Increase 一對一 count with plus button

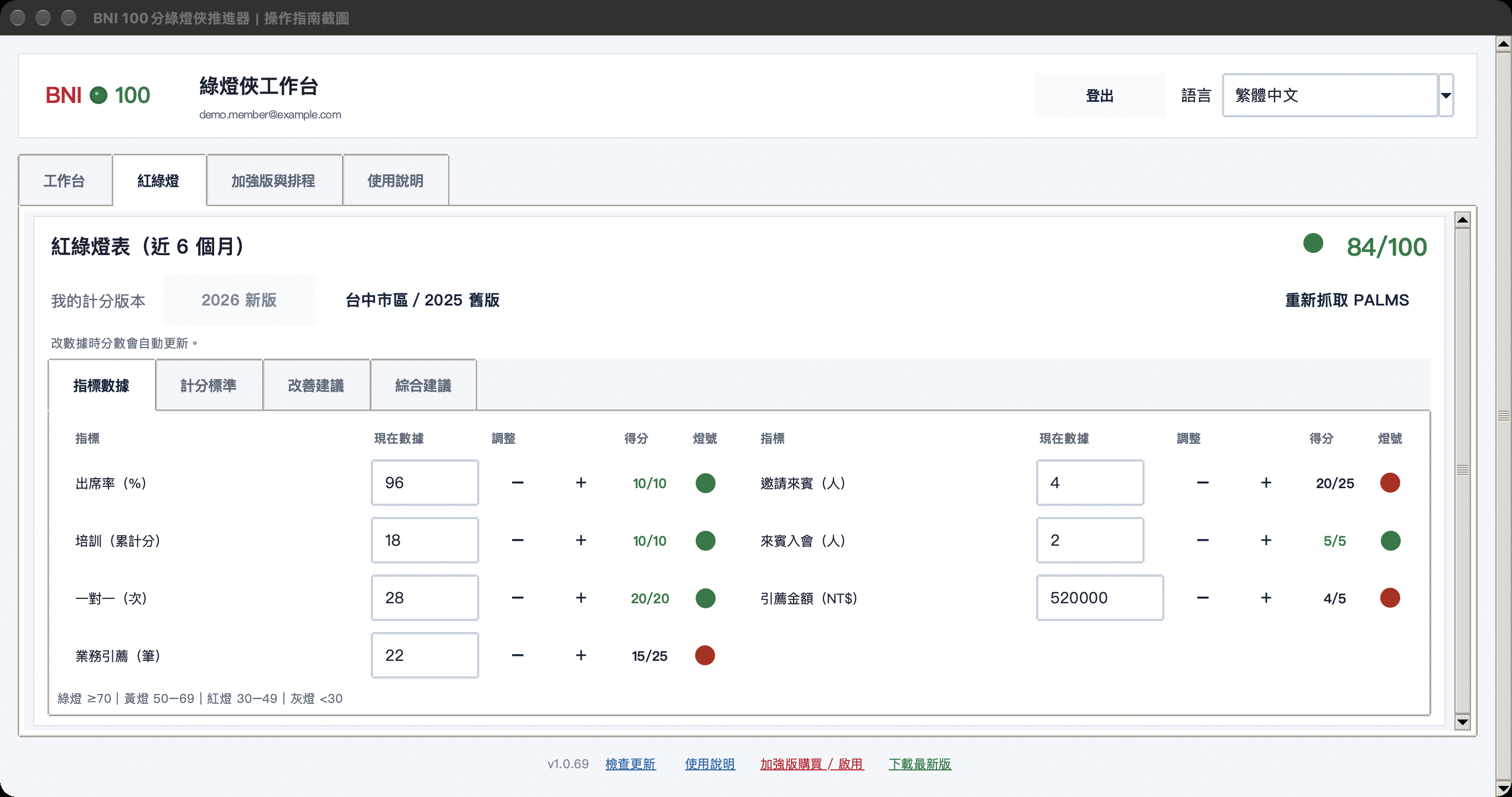[581, 597]
